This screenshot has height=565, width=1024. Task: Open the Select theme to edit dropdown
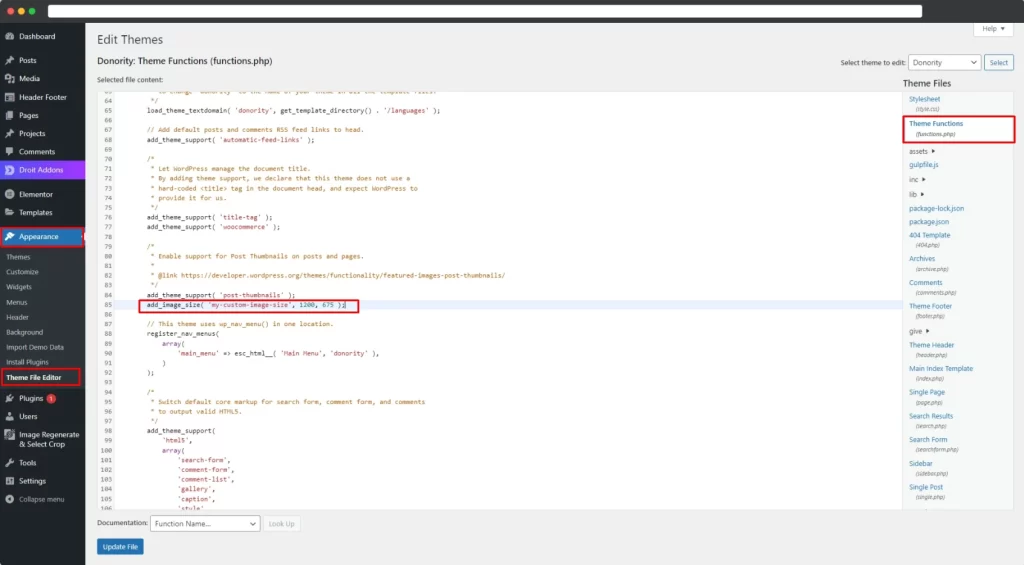pyautogui.click(x=944, y=63)
